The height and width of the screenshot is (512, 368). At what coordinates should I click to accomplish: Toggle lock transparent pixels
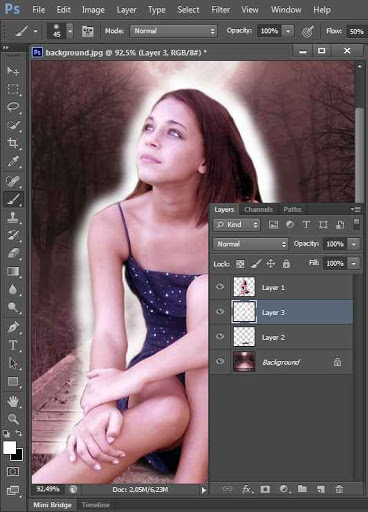(x=240, y=264)
